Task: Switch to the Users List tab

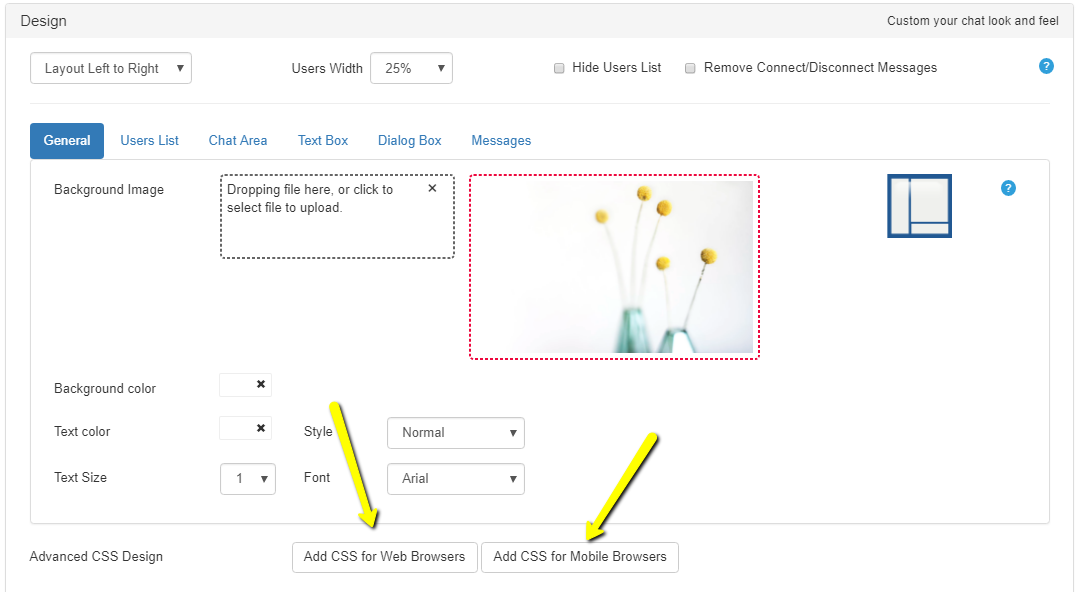Action: [150, 141]
